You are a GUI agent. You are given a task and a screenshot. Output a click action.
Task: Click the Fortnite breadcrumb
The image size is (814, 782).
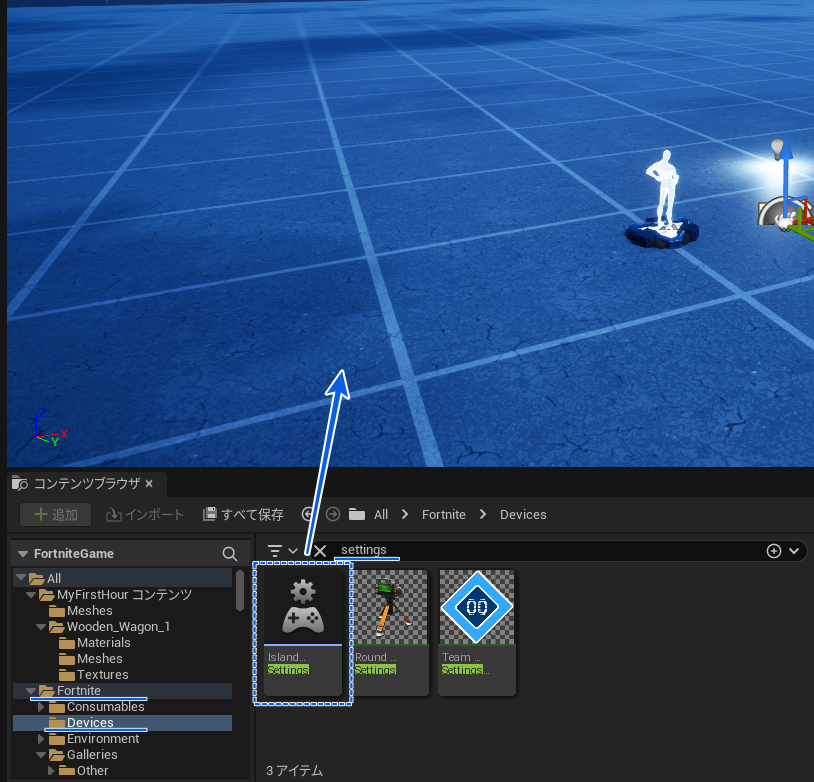click(x=444, y=515)
